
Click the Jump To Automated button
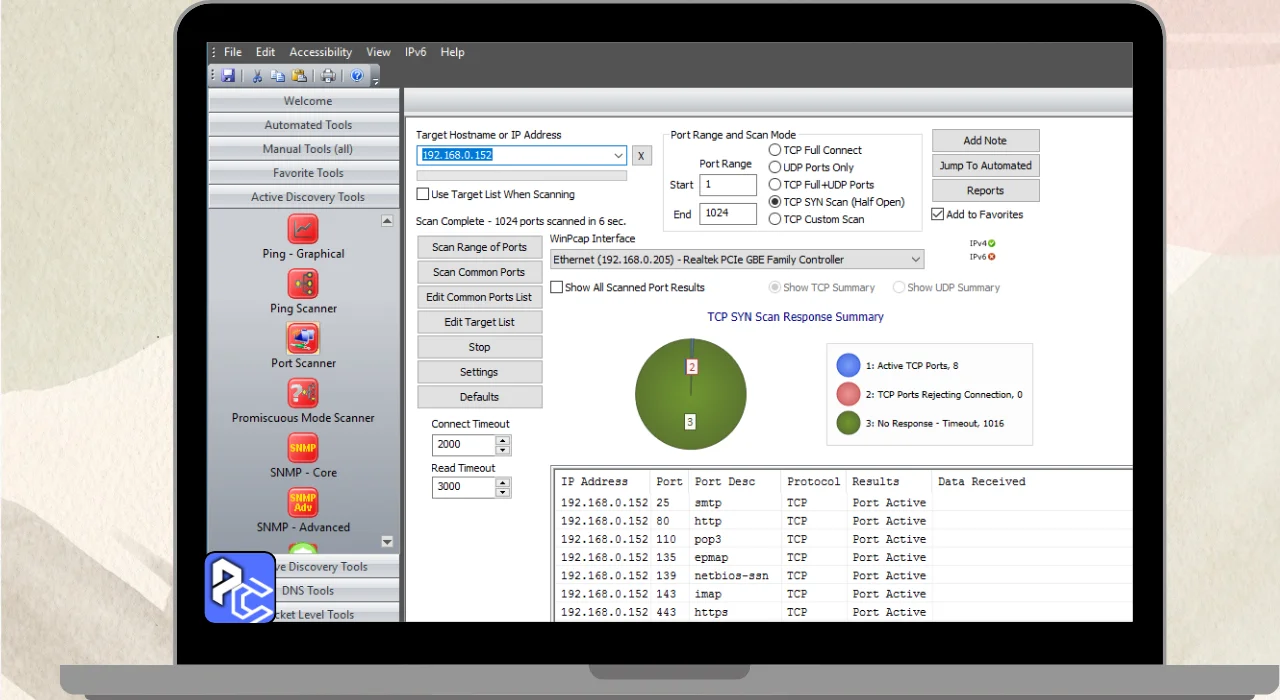[x=985, y=166]
